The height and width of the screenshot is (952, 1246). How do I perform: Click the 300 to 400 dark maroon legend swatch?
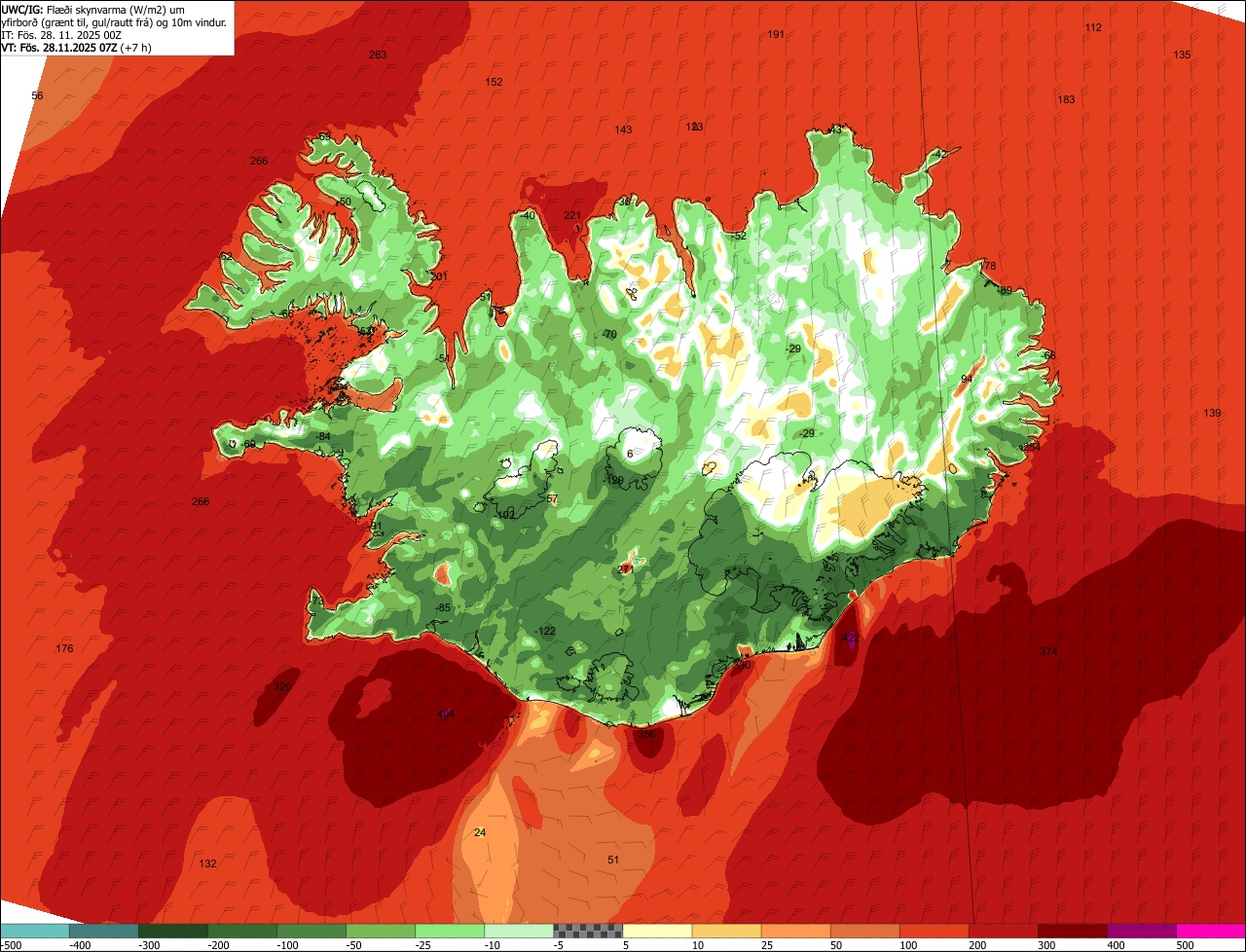point(1073,931)
